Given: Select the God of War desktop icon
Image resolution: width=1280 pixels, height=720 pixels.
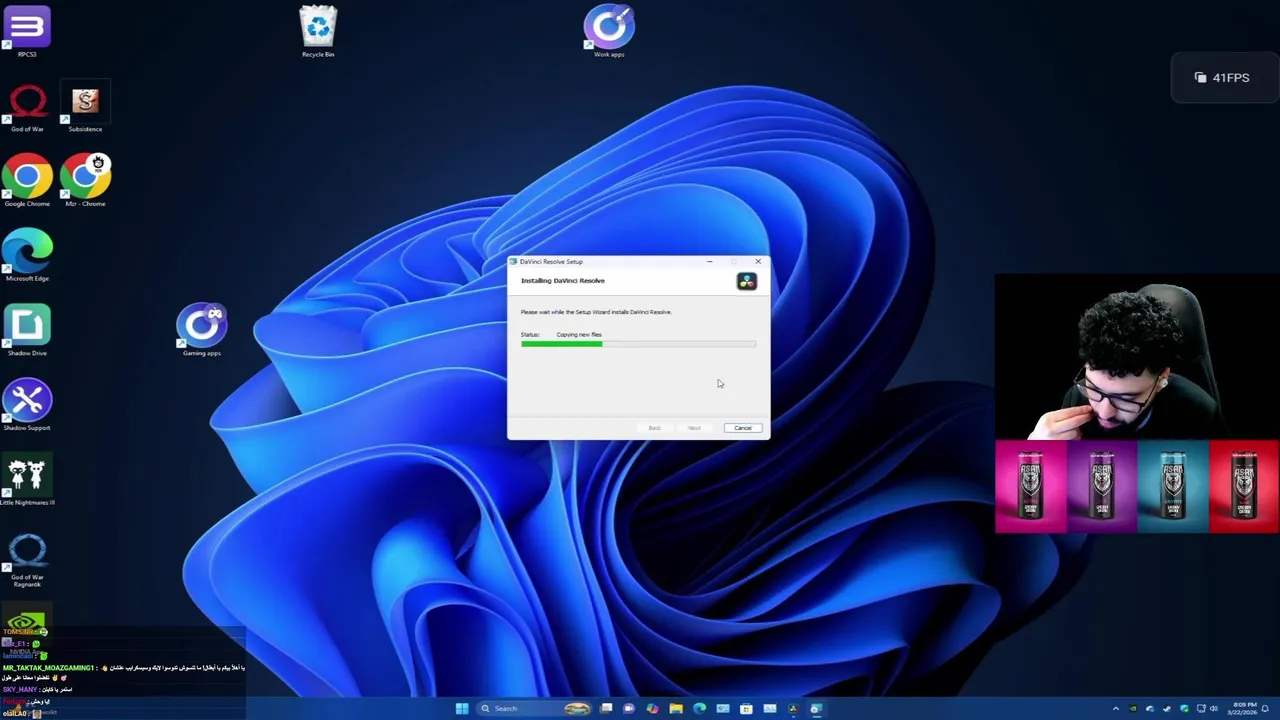Looking at the screenshot, I should pos(27,108).
